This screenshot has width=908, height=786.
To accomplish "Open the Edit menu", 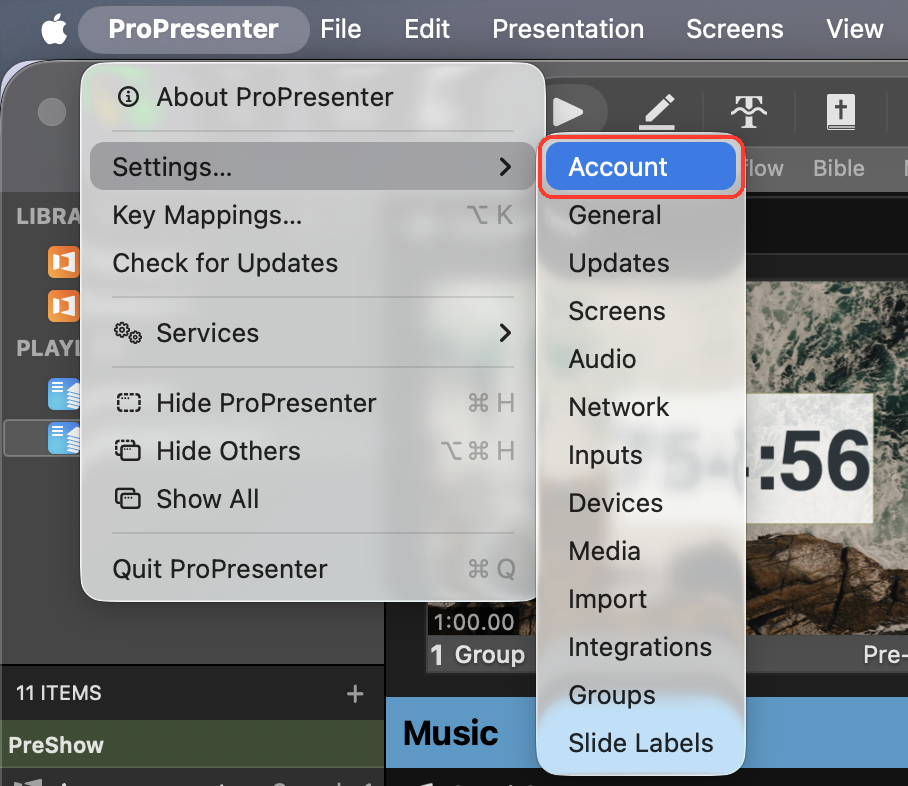I will (427, 29).
